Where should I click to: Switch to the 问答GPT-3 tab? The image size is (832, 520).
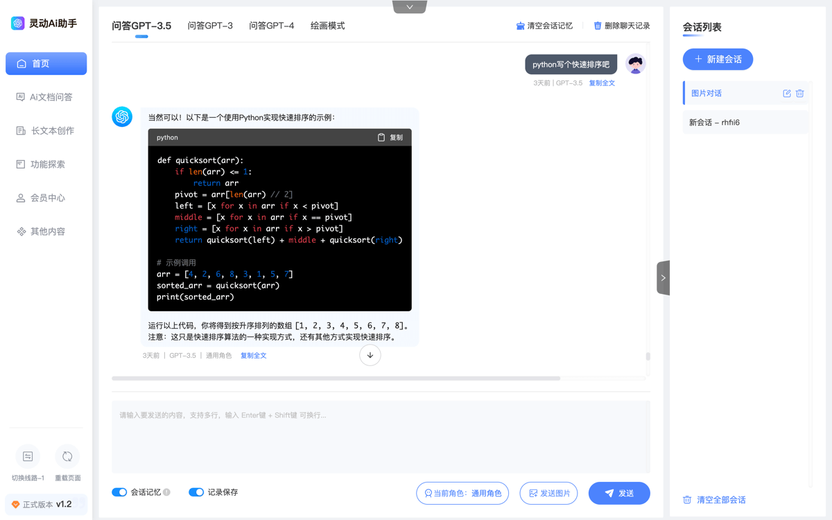(x=210, y=25)
